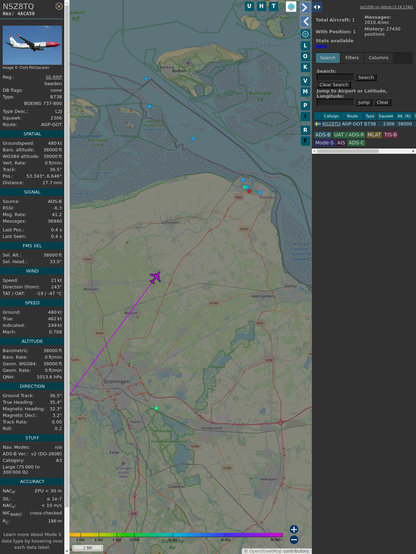This screenshot has width=416, height=554.
Task: Click the K map control button
Action: (305, 67)
